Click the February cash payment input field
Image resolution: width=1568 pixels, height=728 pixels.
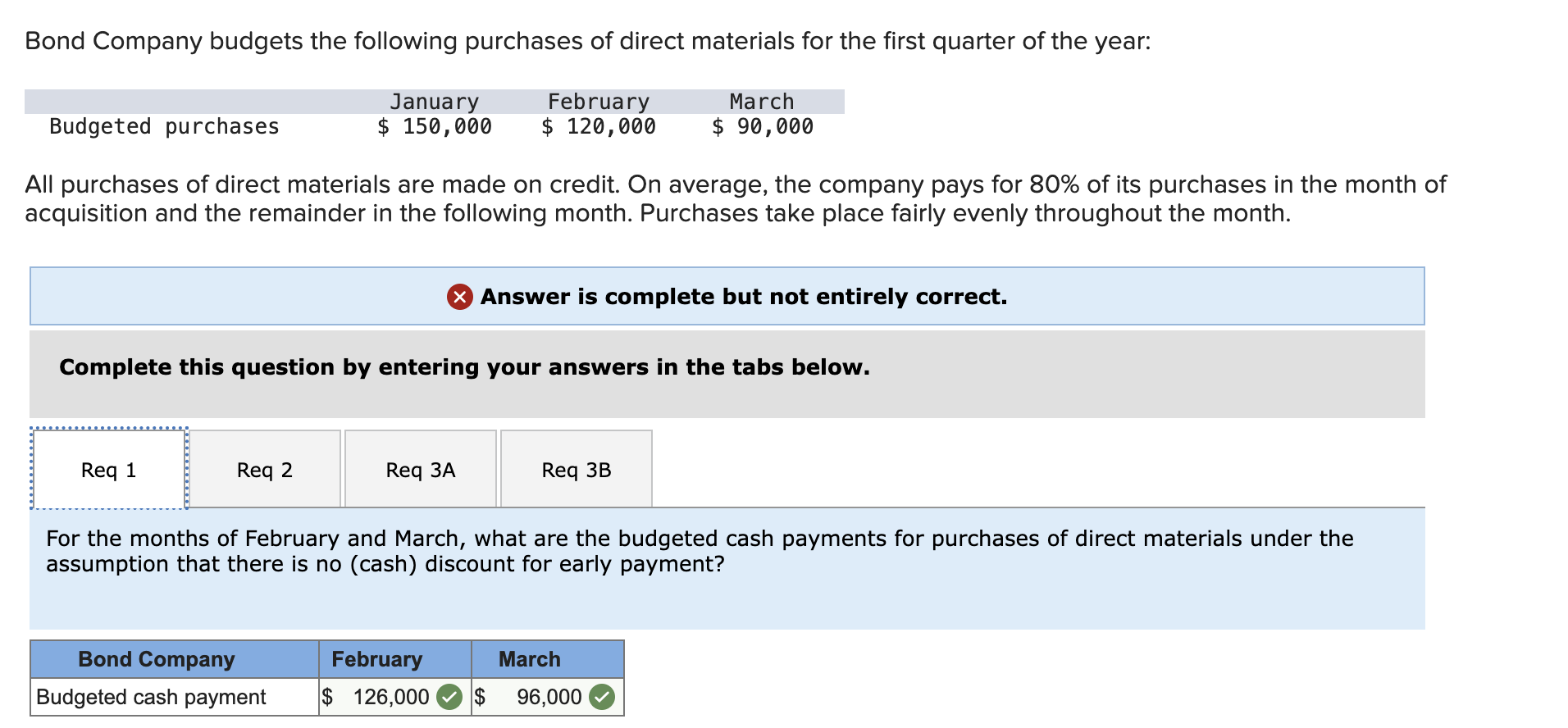coord(385,696)
